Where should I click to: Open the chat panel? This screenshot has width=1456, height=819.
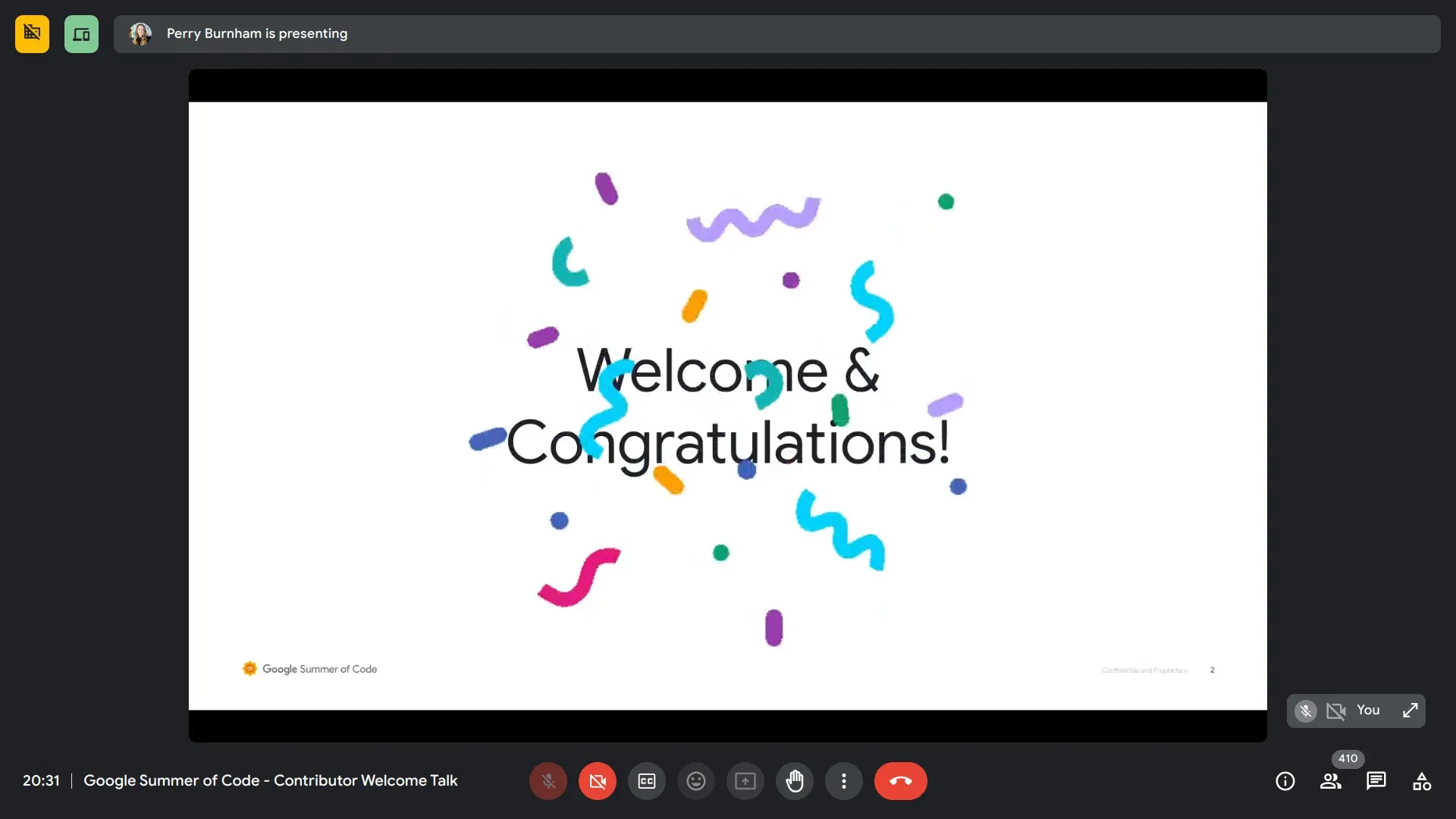(1376, 781)
